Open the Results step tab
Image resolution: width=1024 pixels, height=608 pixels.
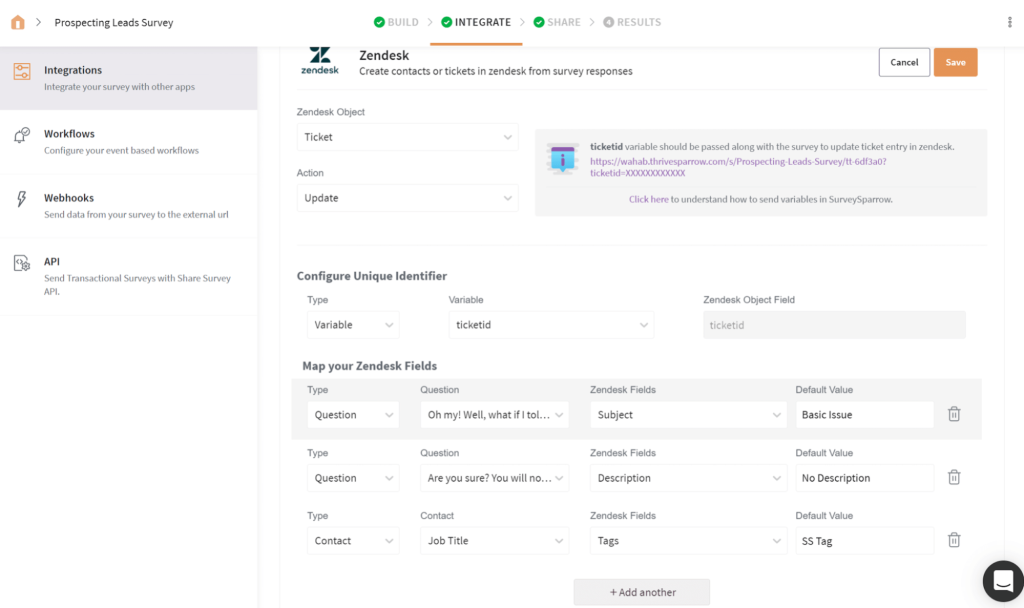pyautogui.click(x=631, y=22)
